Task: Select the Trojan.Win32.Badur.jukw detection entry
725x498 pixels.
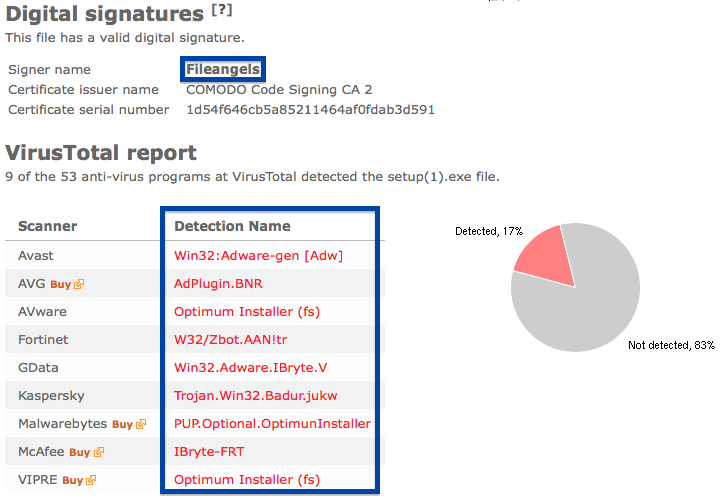Action: [256, 396]
